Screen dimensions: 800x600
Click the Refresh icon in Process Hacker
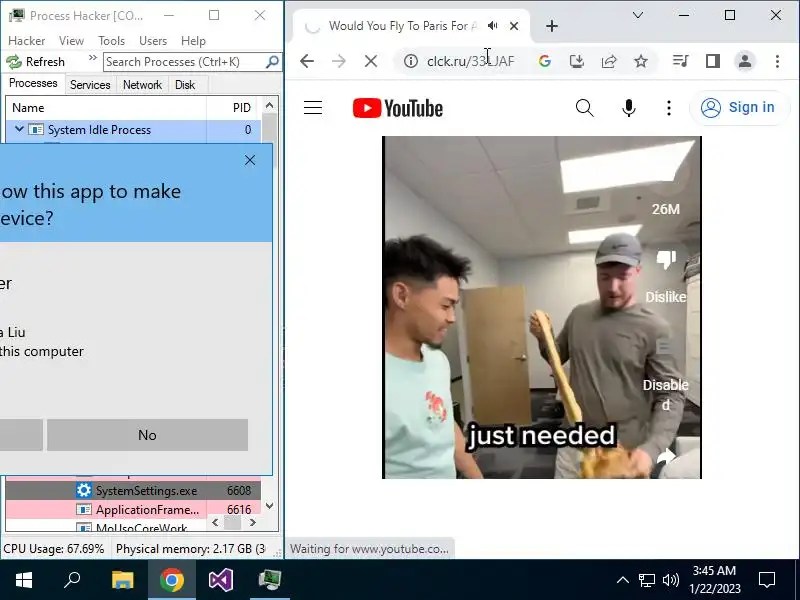[x=14, y=62]
